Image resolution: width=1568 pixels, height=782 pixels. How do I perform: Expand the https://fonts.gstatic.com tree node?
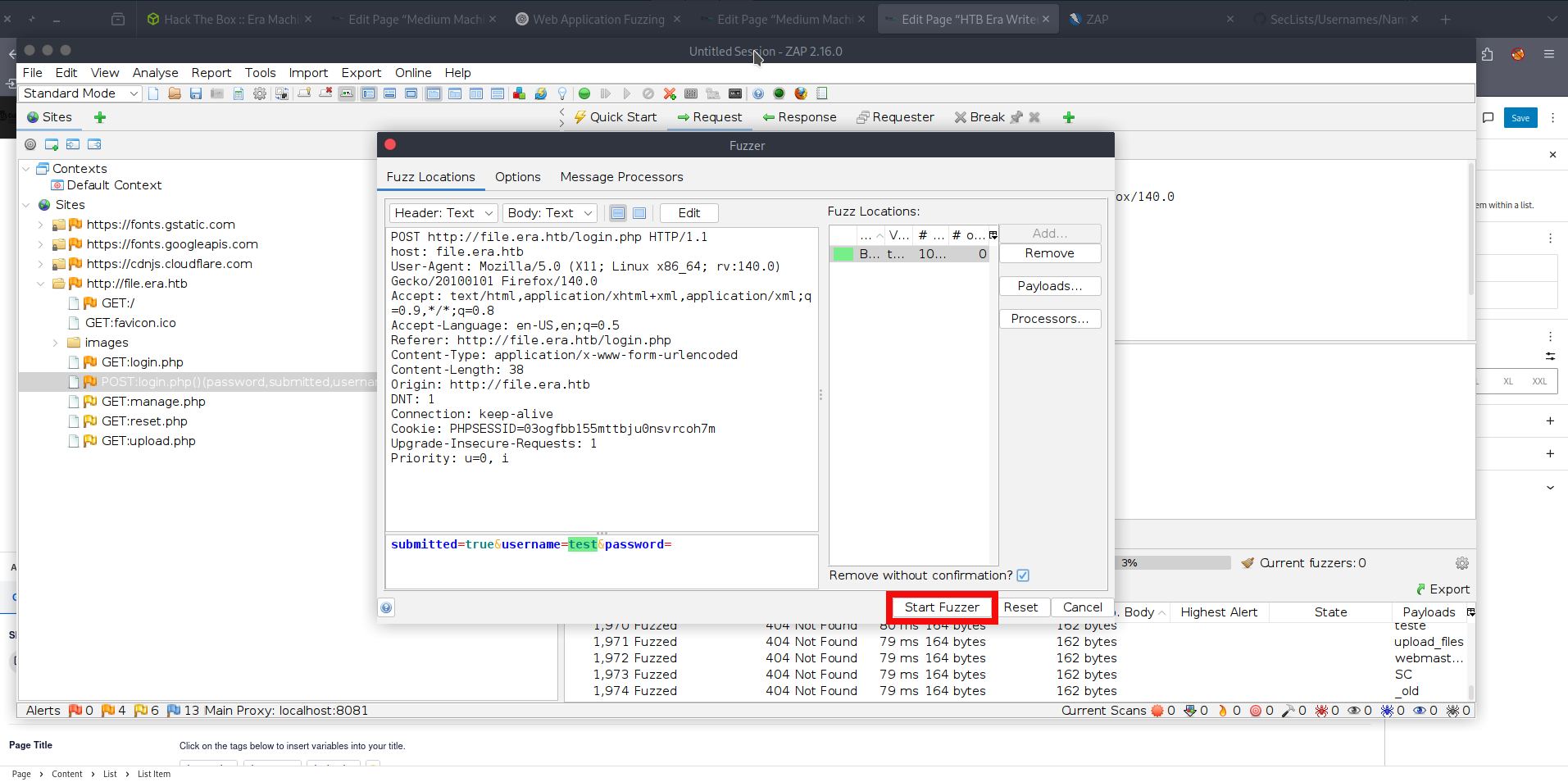tap(41, 225)
